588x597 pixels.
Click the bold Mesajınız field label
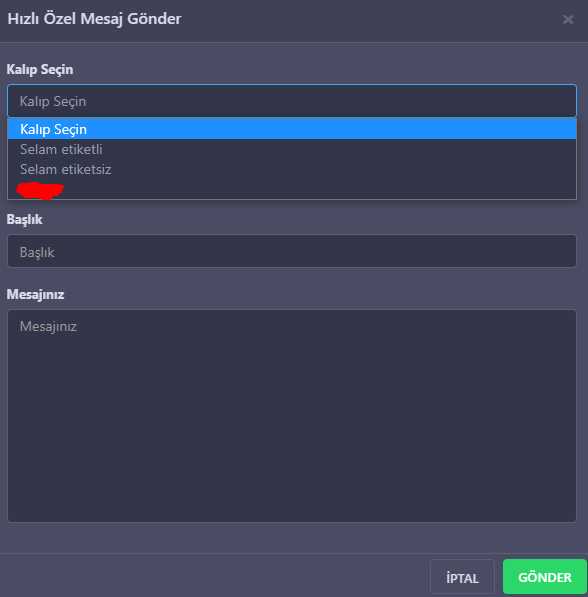tap(35, 294)
